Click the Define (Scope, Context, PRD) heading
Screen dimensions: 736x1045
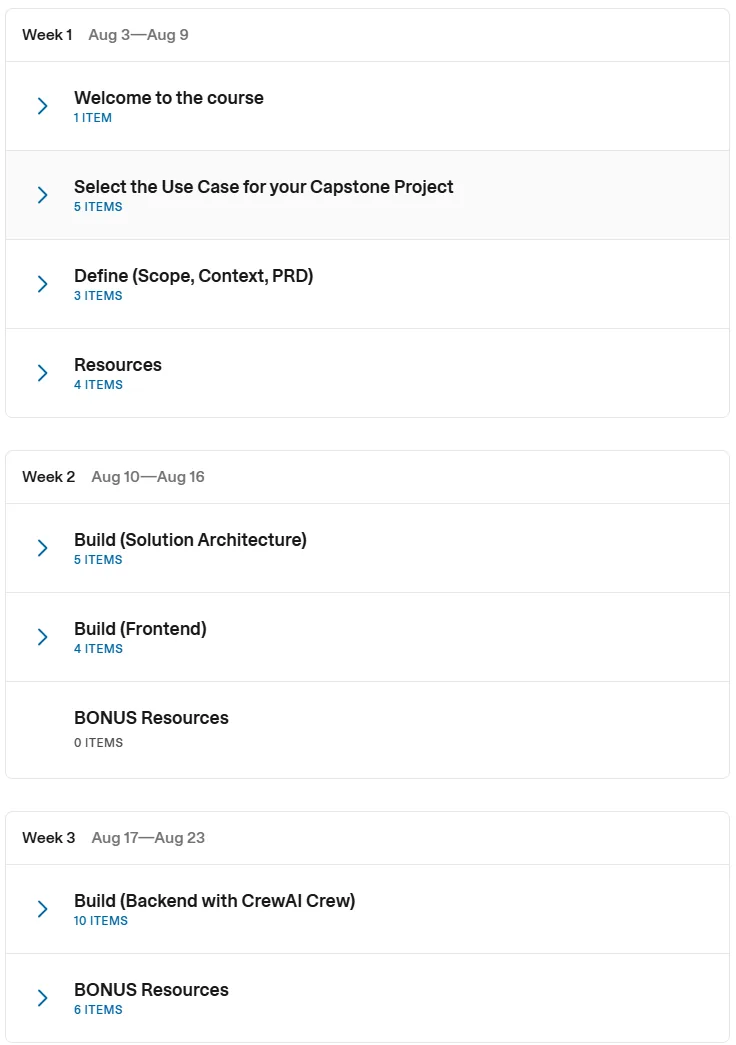point(193,276)
